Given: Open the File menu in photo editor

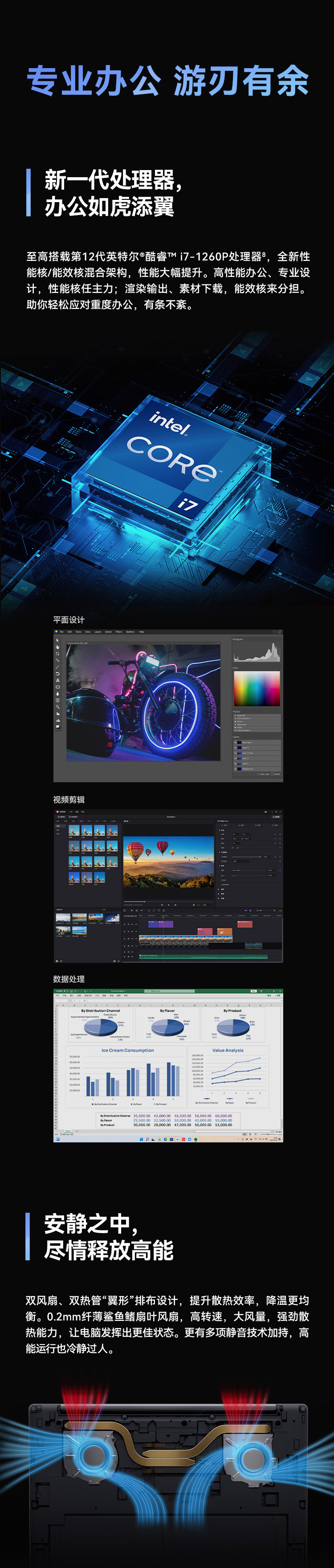Looking at the screenshot, I should [61, 632].
